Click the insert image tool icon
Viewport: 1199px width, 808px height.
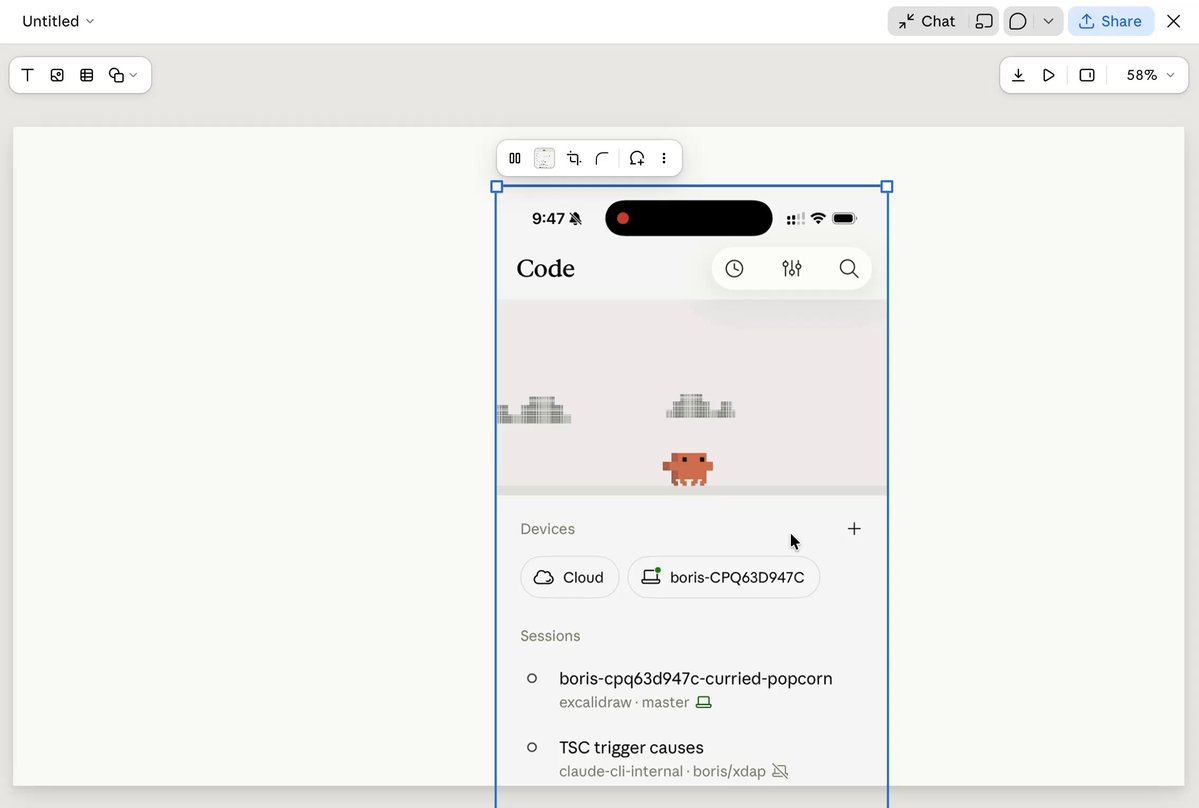[57, 75]
